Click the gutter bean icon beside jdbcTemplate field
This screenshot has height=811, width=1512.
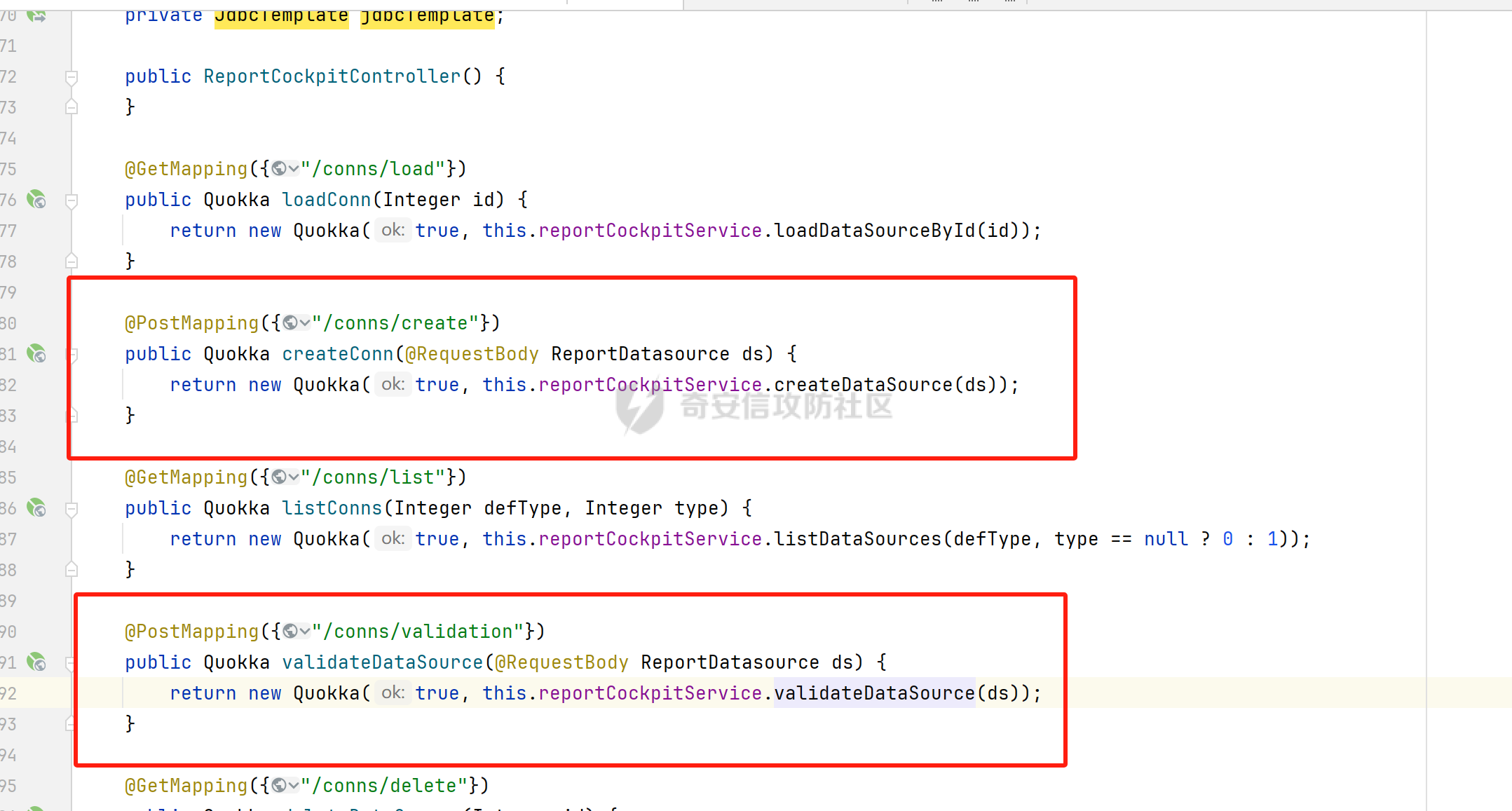(36, 15)
